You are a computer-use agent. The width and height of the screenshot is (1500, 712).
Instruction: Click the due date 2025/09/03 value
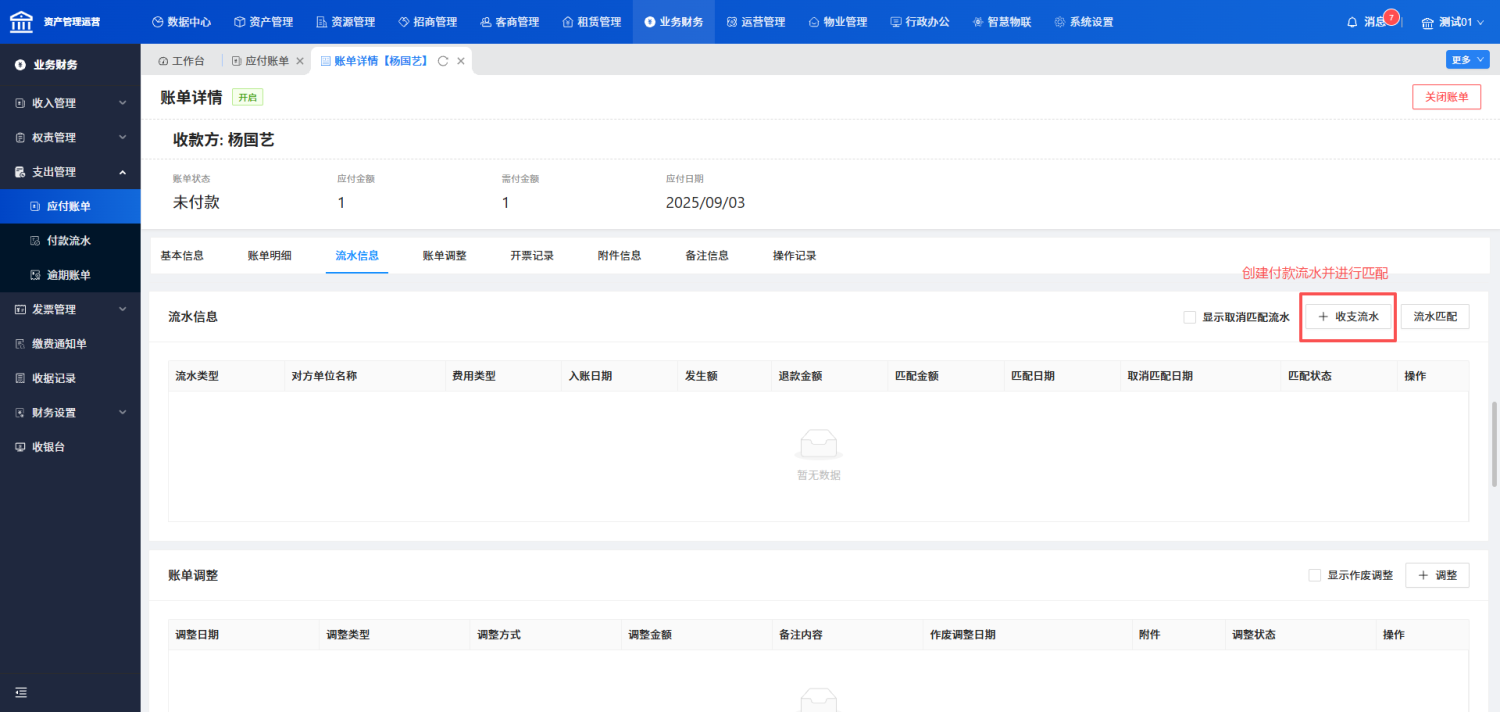click(x=705, y=202)
